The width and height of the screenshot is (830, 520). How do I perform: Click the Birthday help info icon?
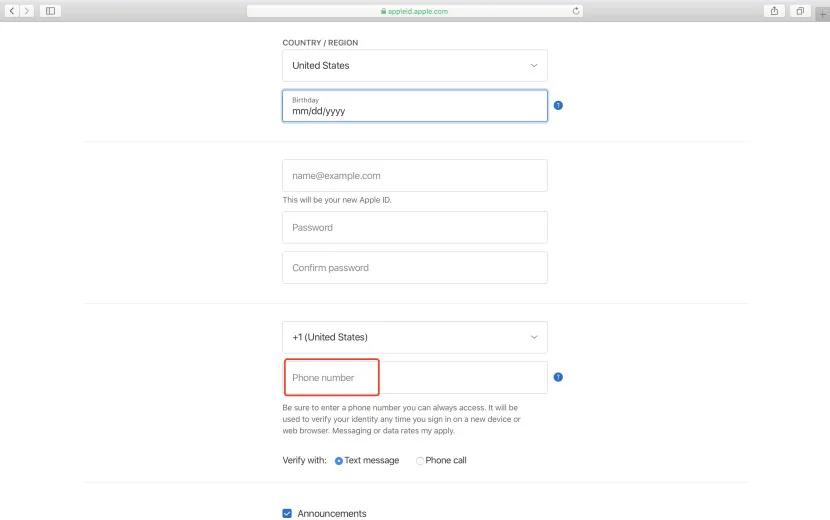click(x=558, y=105)
